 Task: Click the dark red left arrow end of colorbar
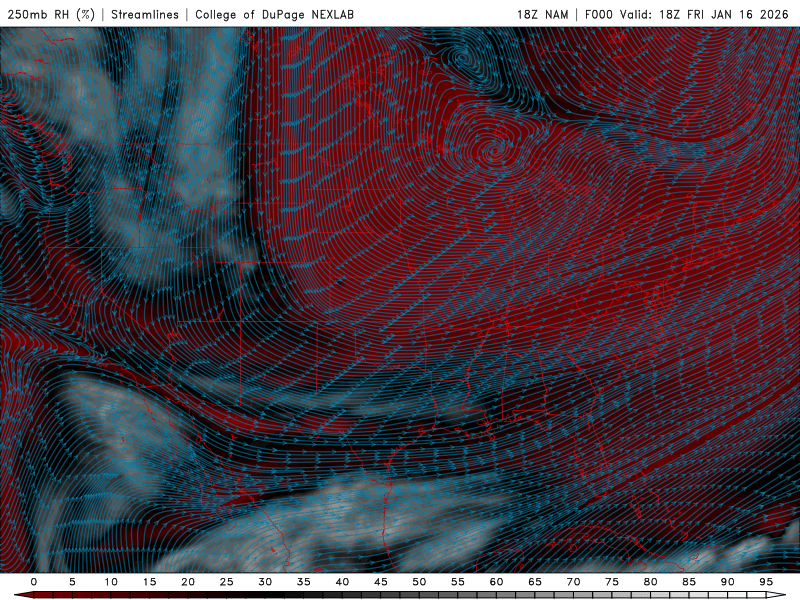(x=24, y=595)
